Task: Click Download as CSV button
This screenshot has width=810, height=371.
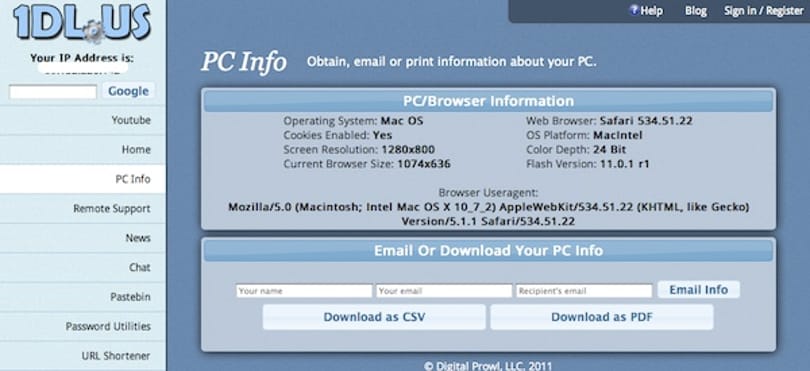Action: pyautogui.click(x=374, y=317)
